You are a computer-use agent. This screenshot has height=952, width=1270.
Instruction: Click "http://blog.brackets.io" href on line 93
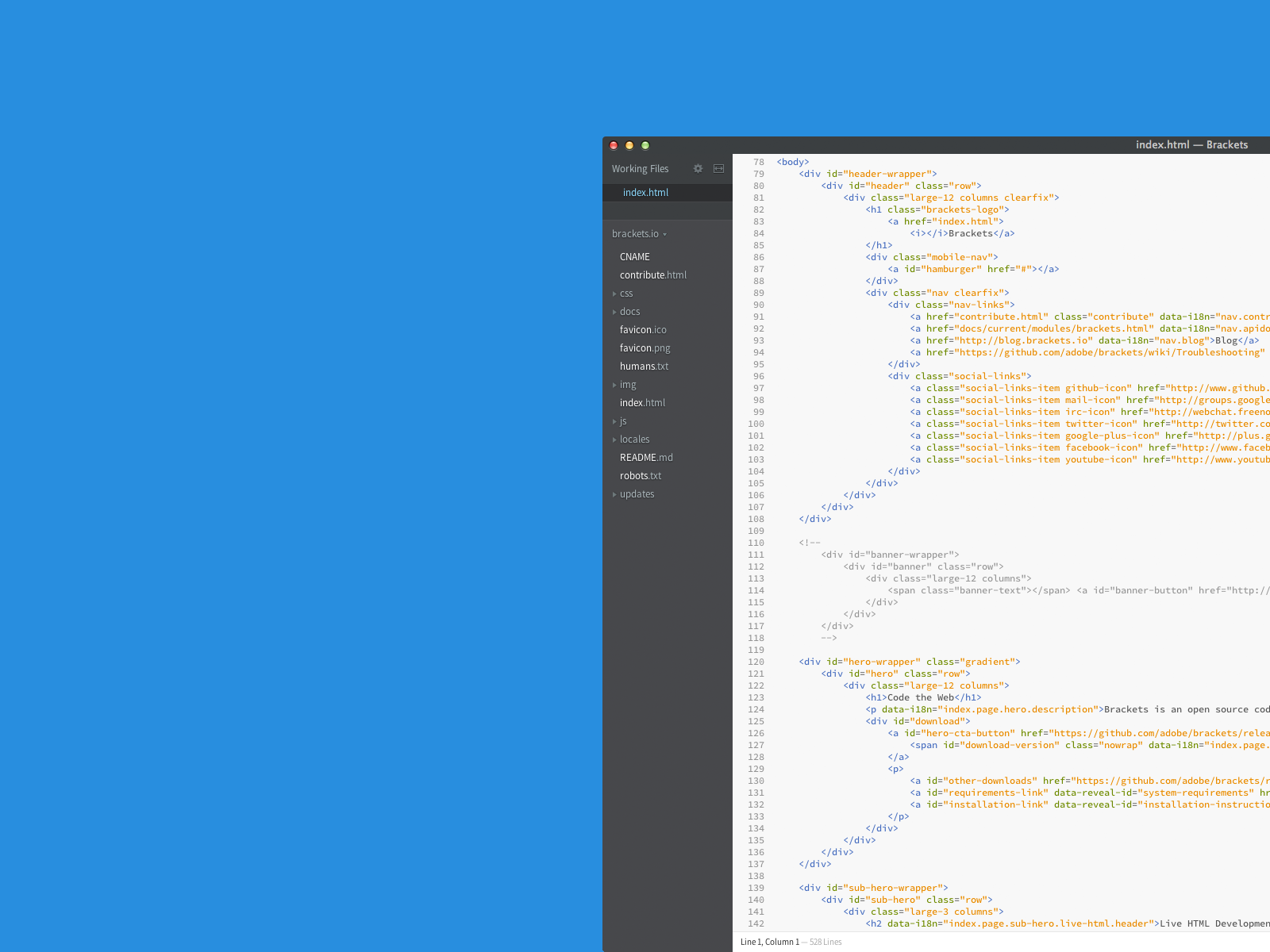point(1023,340)
